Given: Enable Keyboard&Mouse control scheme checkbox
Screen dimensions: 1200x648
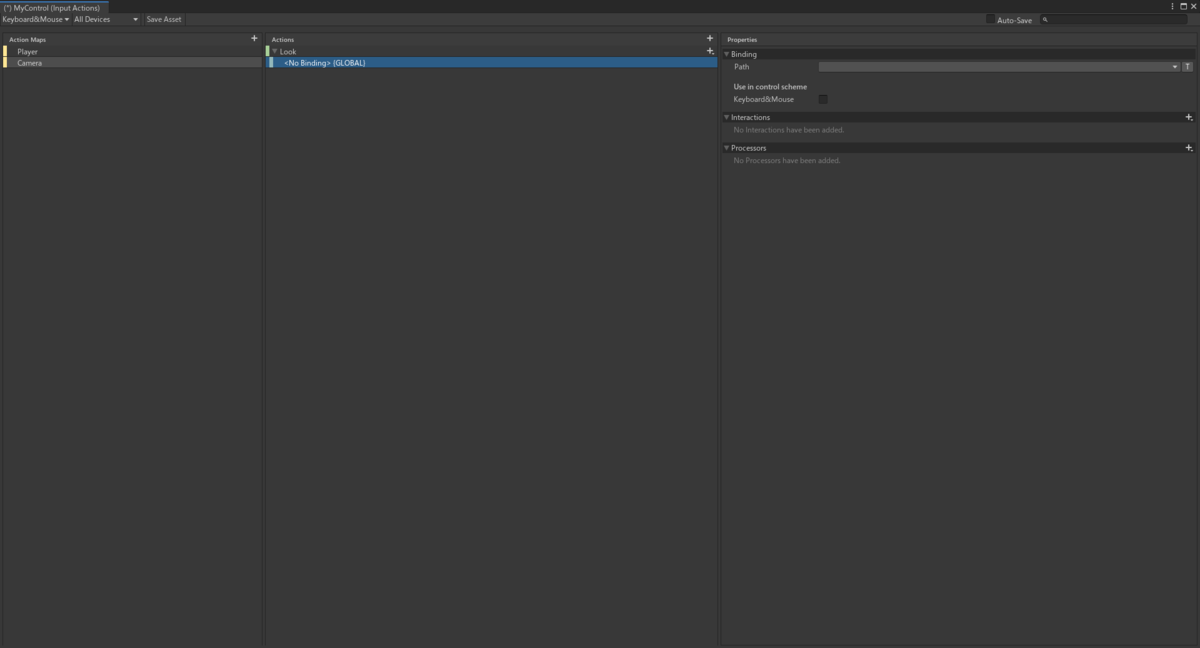Looking at the screenshot, I should [823, 99].
